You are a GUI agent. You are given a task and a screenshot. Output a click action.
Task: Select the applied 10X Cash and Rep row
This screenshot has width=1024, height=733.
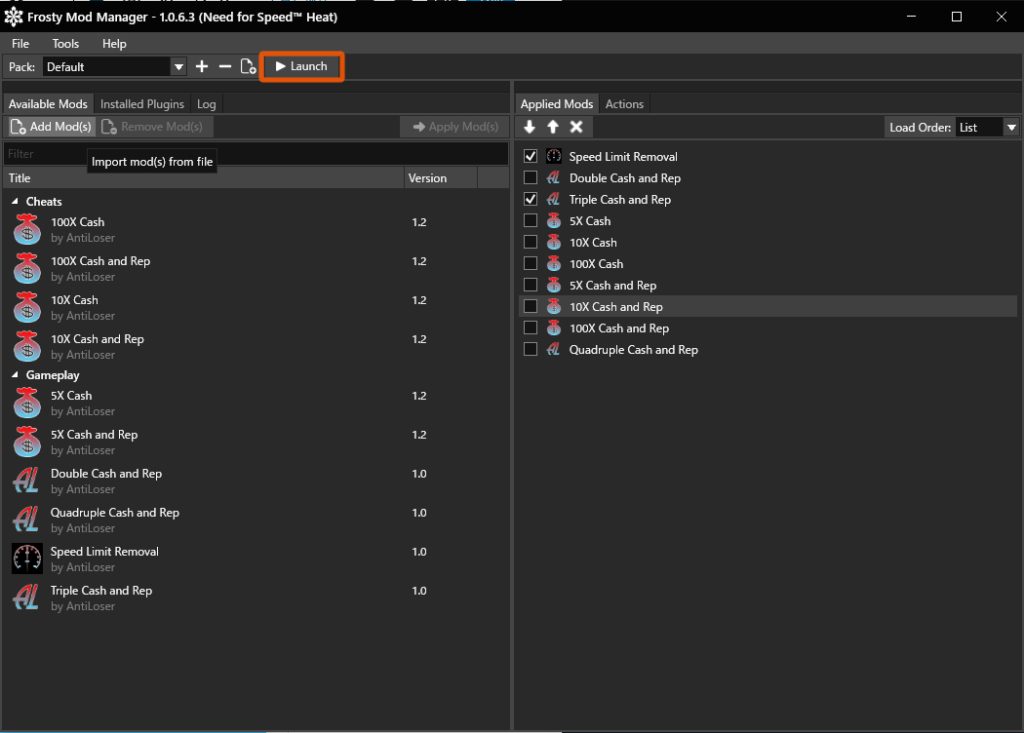768,306
